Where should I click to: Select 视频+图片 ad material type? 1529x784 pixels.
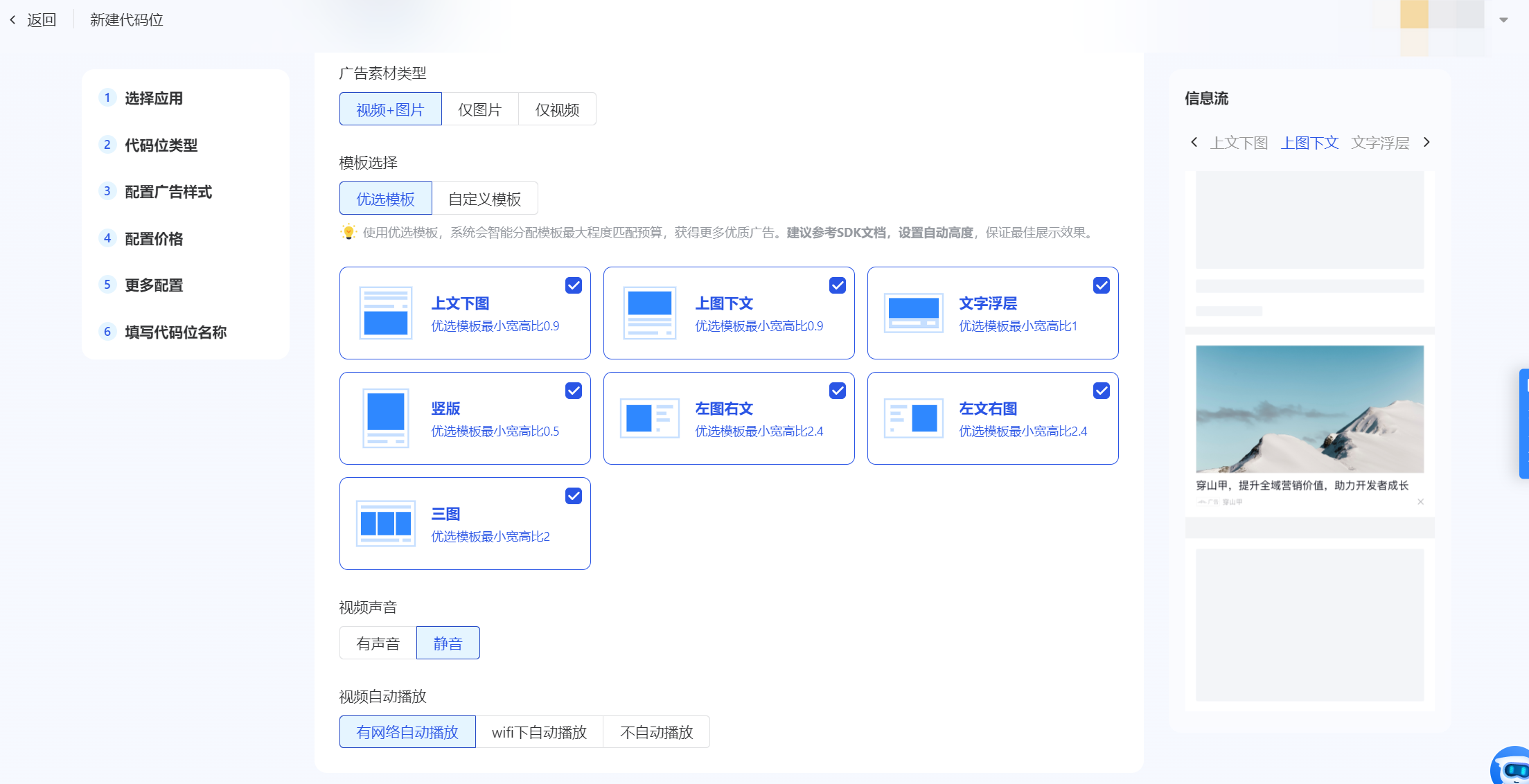(x=390, y=109)
